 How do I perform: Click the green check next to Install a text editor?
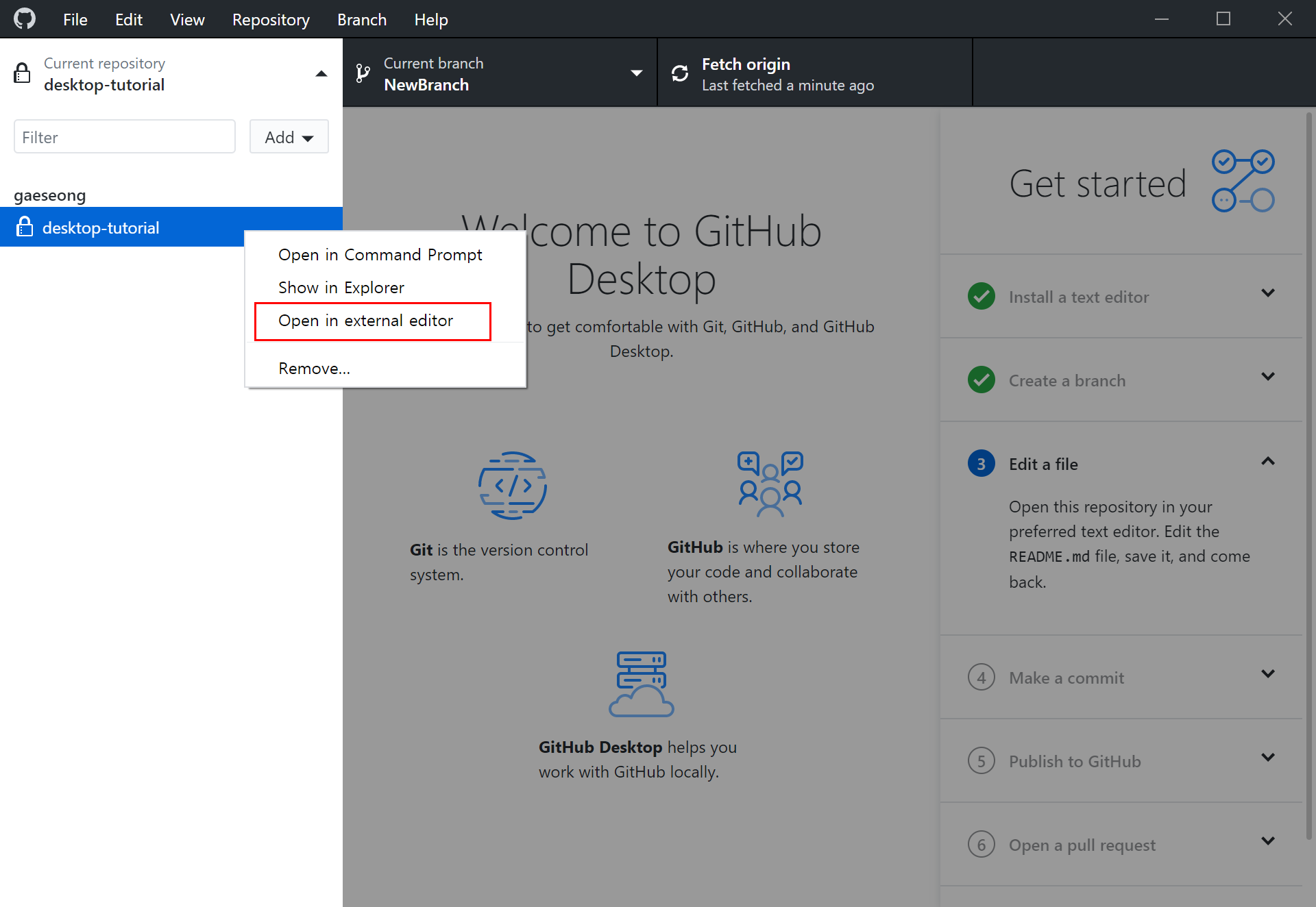point(982,297)
